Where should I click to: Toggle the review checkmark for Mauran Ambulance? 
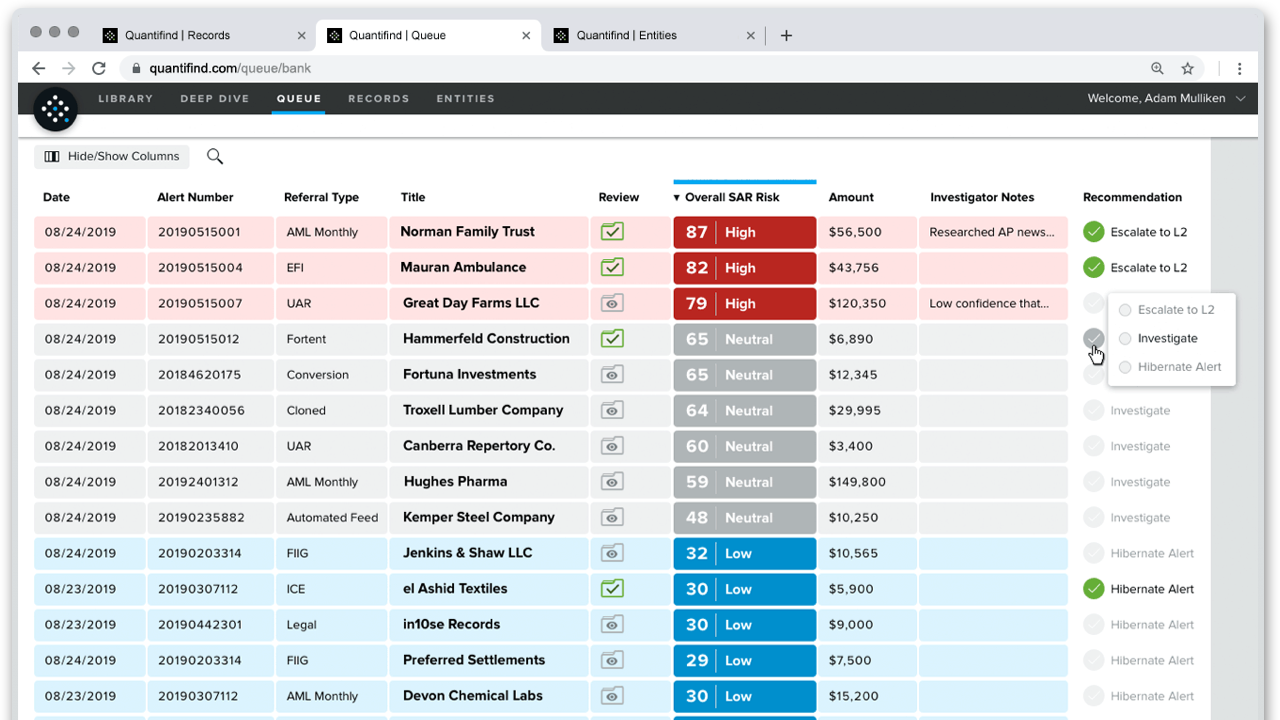[612, 267]
